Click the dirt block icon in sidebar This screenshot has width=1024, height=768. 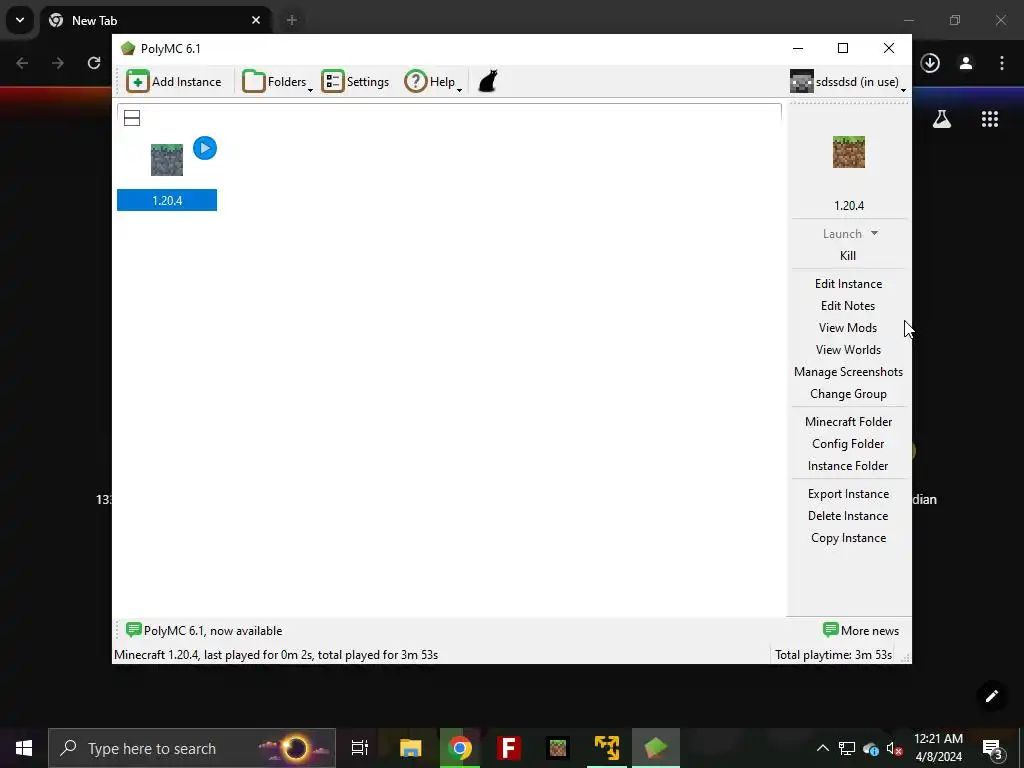coord(849,152)
